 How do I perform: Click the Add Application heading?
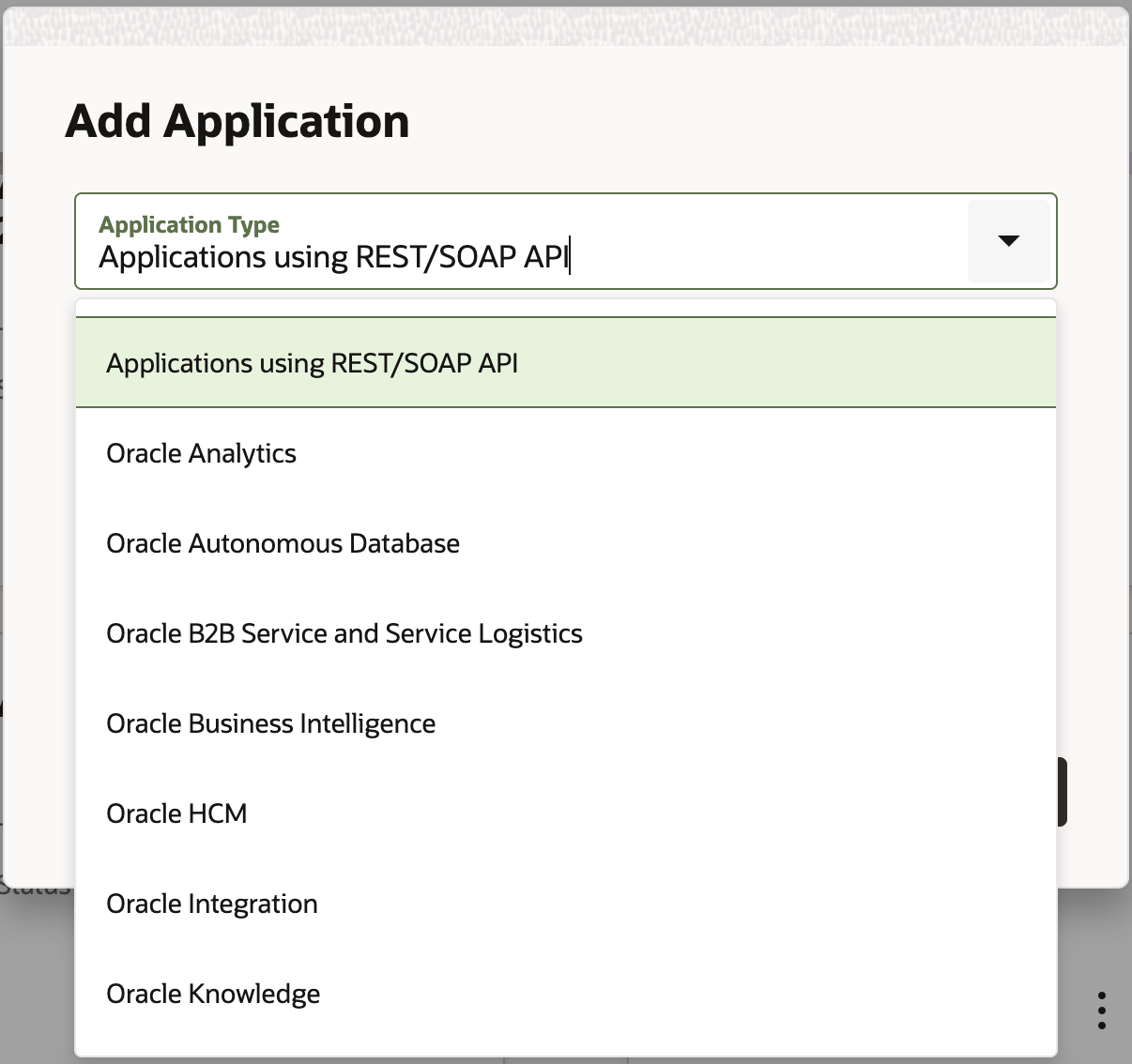pos(237,122)
